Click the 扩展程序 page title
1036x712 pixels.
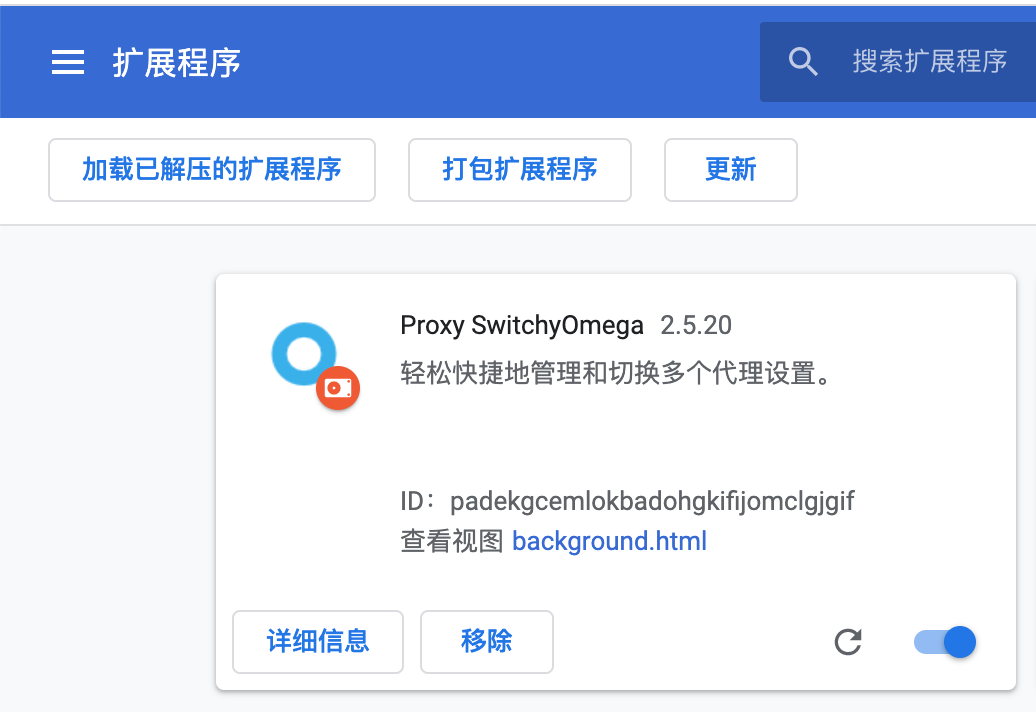[x=176, y=63]
